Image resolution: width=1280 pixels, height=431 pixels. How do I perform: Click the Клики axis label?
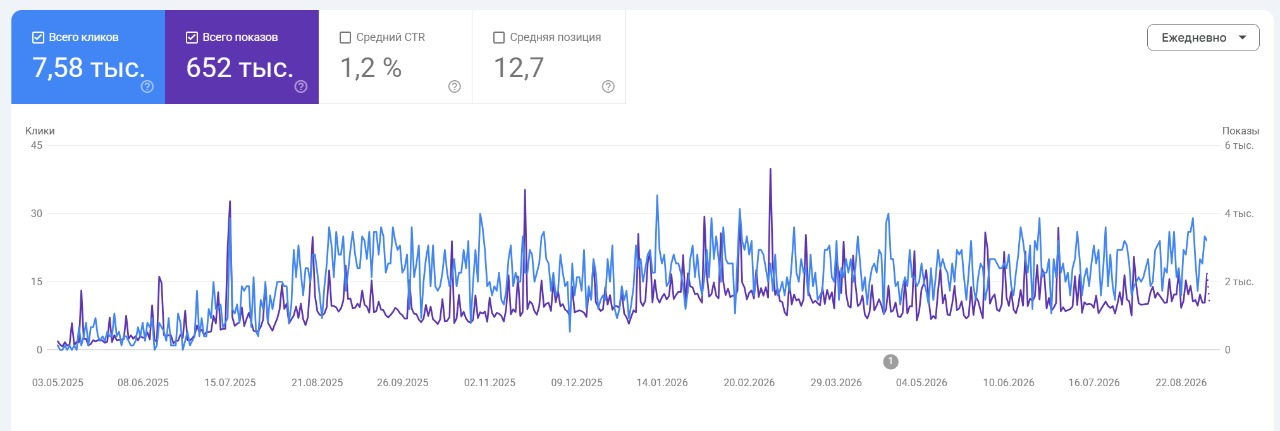(x=40, y=131)
